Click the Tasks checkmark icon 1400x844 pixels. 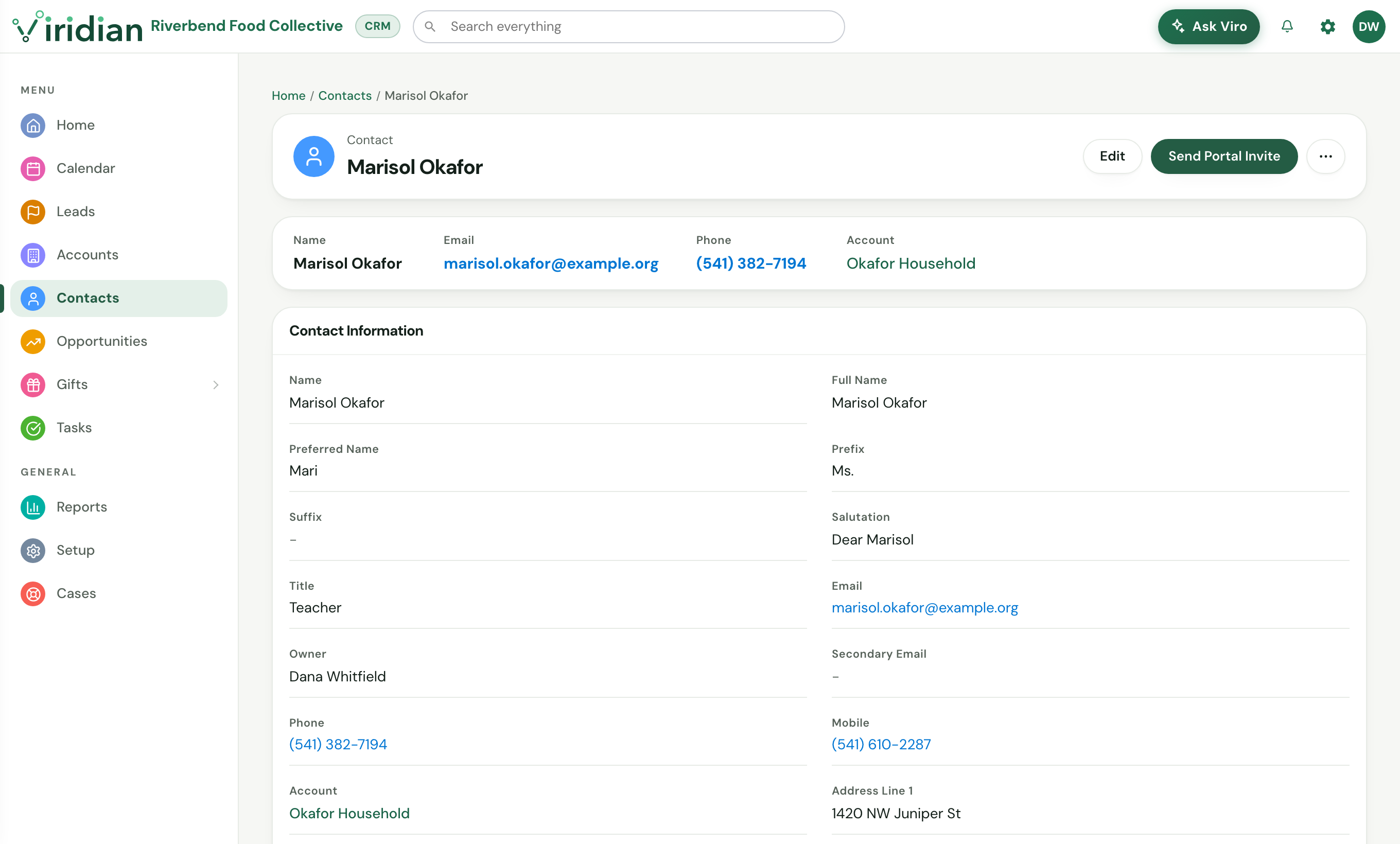coord(33,428)
